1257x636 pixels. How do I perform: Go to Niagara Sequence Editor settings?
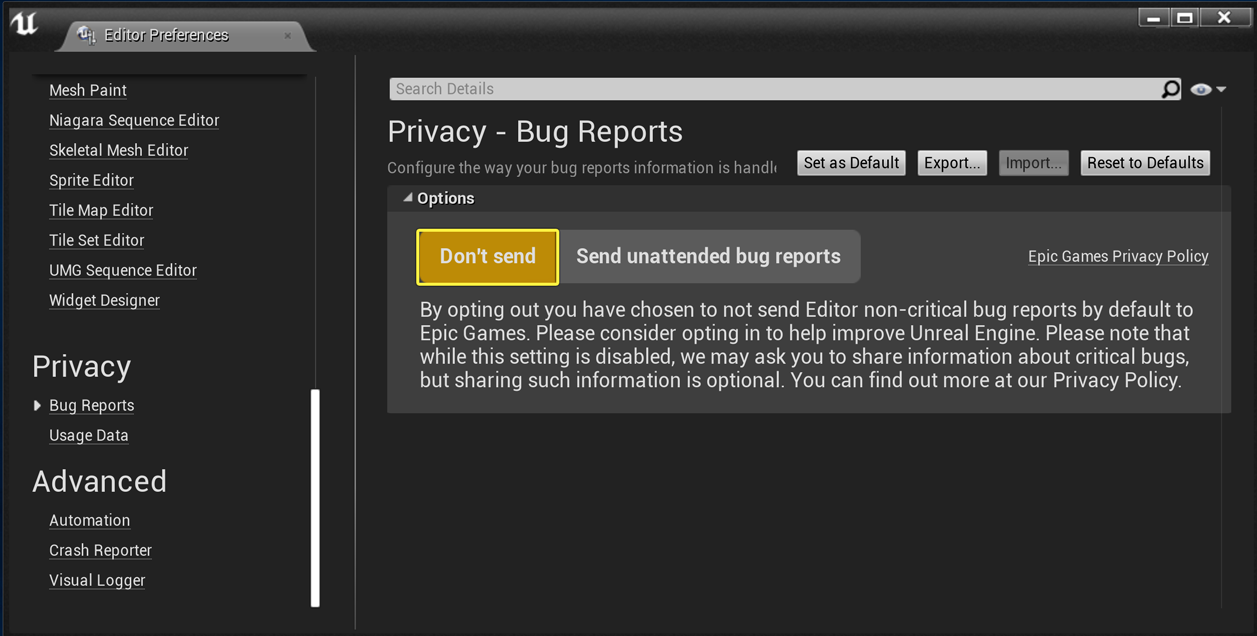click(x=134, y=120)
